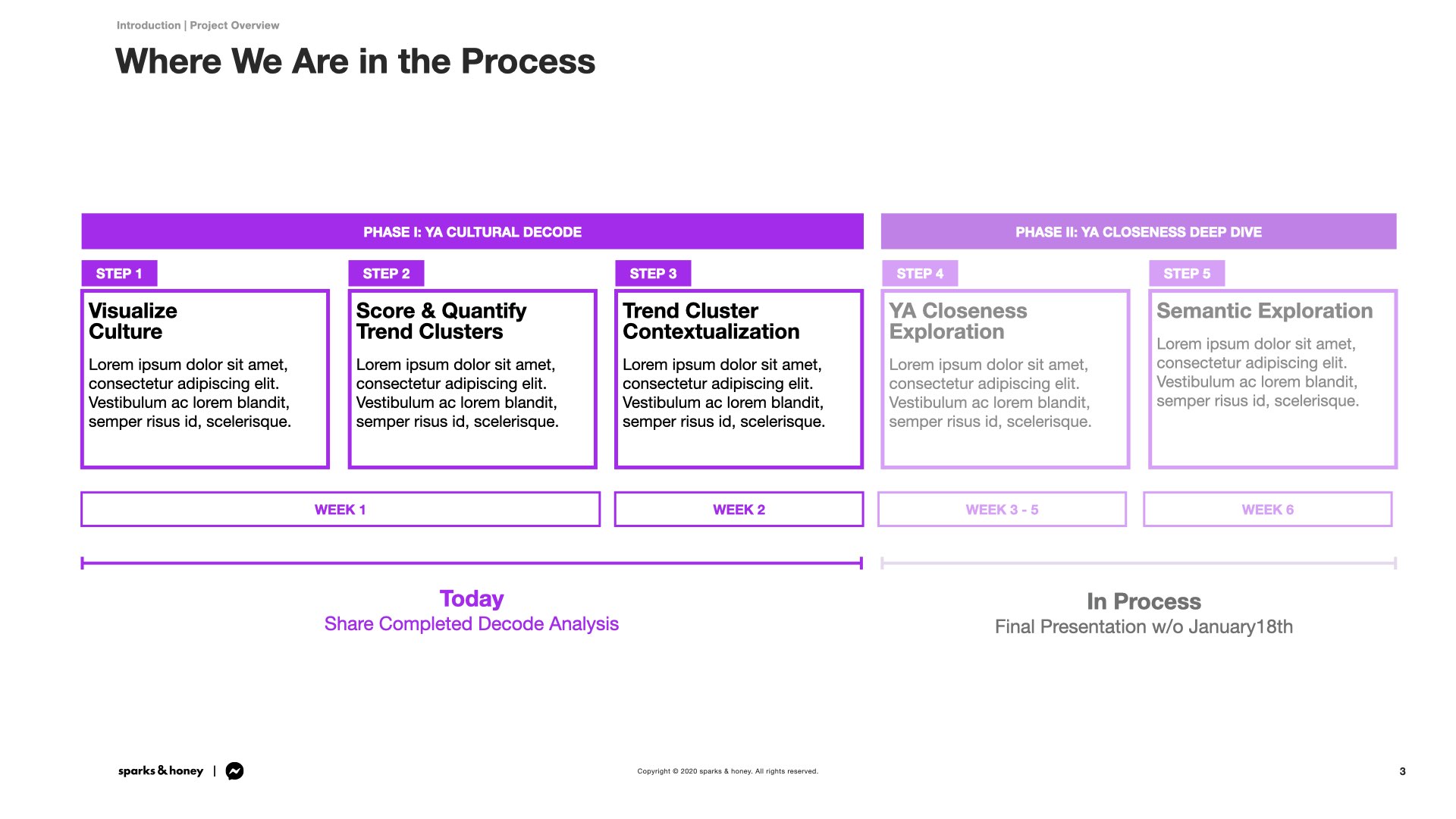The image size is (1456, 819).
Task: Click the sparks & honey logo
Action: [x=161, y=771]
